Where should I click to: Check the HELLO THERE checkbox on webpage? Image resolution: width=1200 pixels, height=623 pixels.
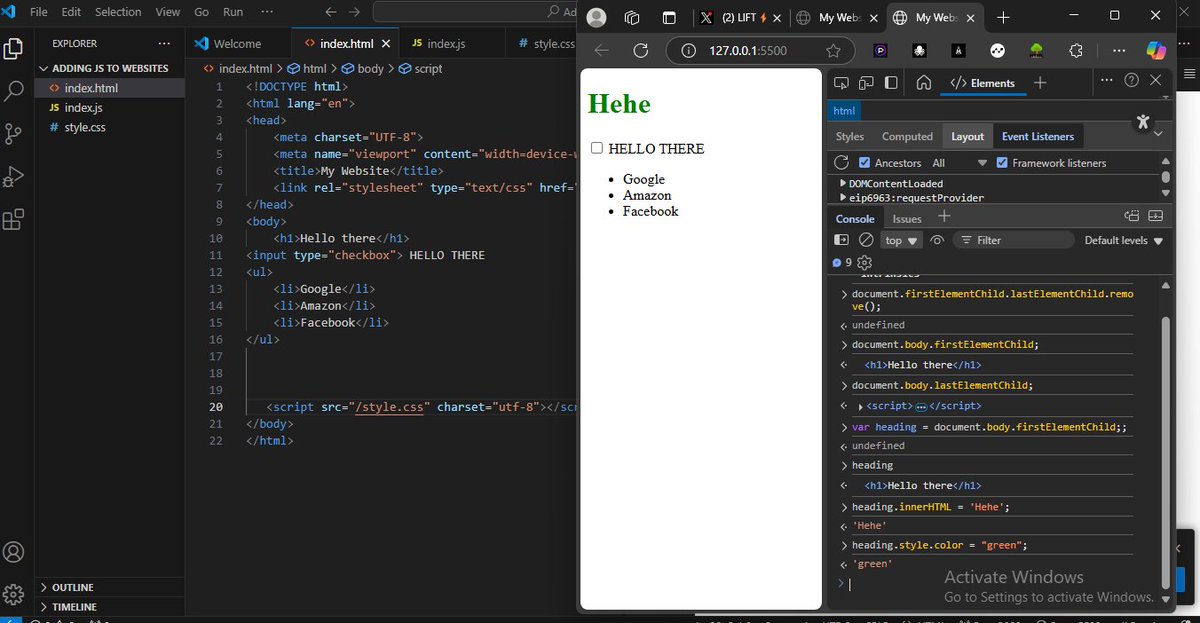[597, 148]
